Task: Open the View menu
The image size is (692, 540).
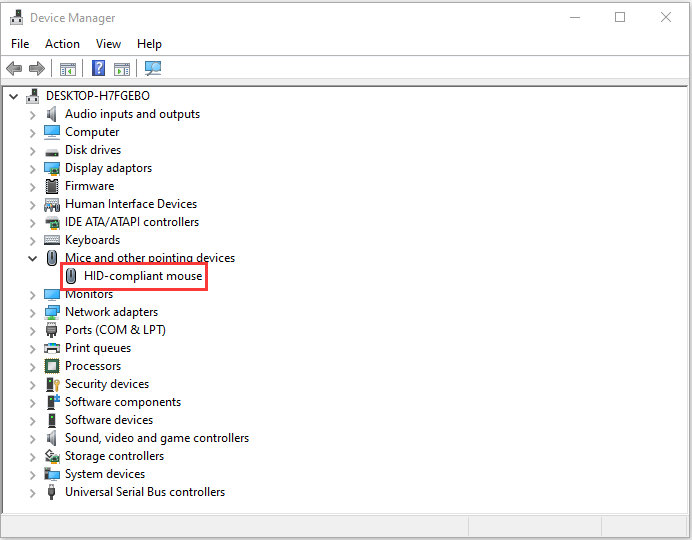Action: click(108, 44)
